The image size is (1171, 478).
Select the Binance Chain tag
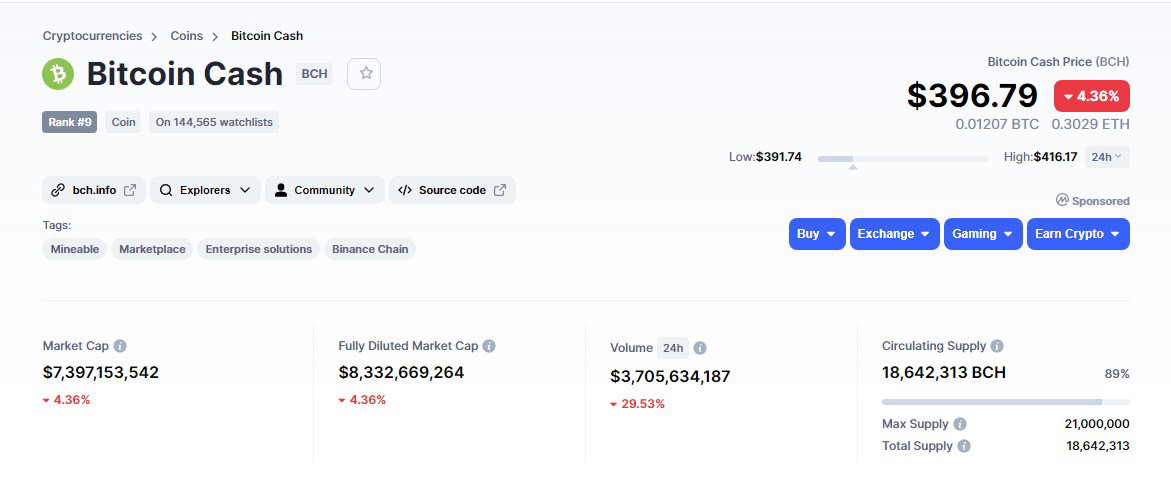click(x=370, y=249)
